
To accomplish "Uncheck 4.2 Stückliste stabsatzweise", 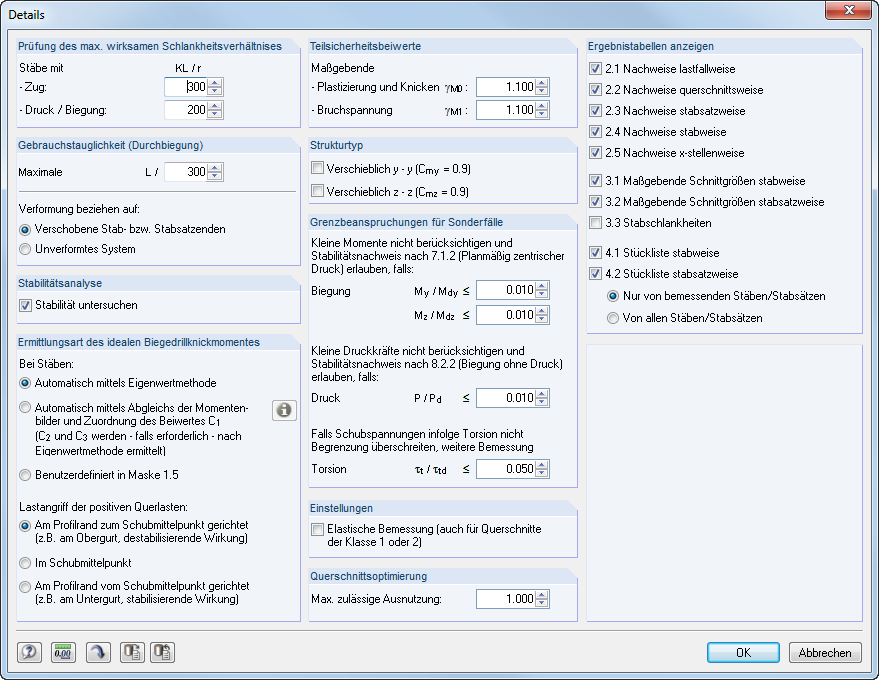I will pos(595,274).
